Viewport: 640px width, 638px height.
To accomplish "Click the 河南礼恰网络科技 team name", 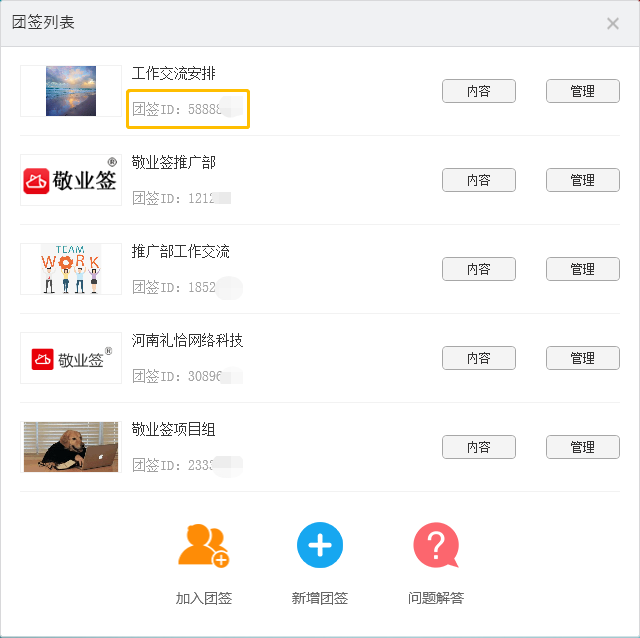I will click(x=187, y=340).
